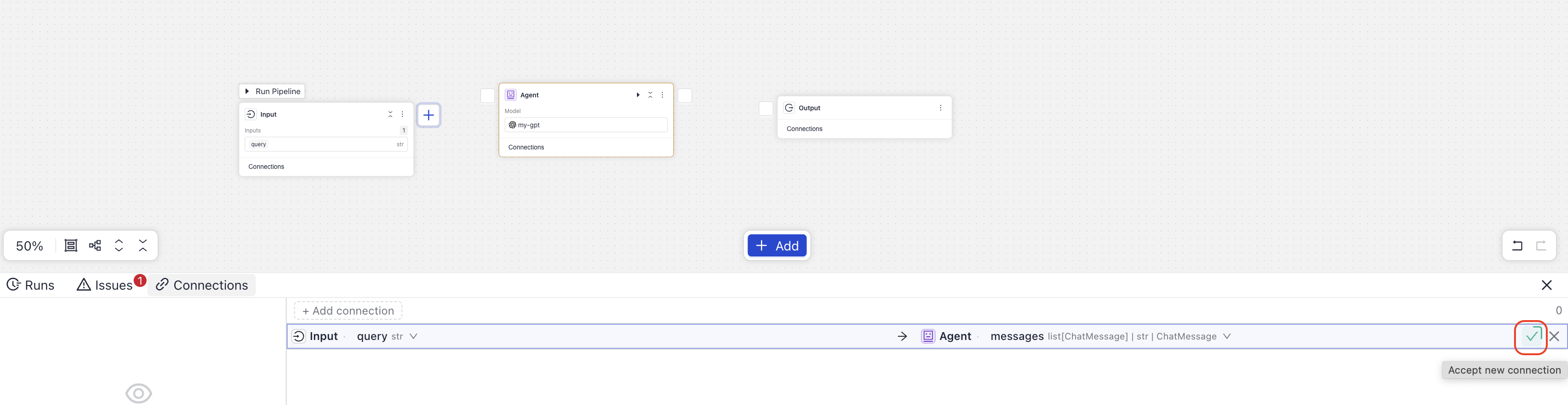Click the clock icon on Runs tab

point(13,285)
